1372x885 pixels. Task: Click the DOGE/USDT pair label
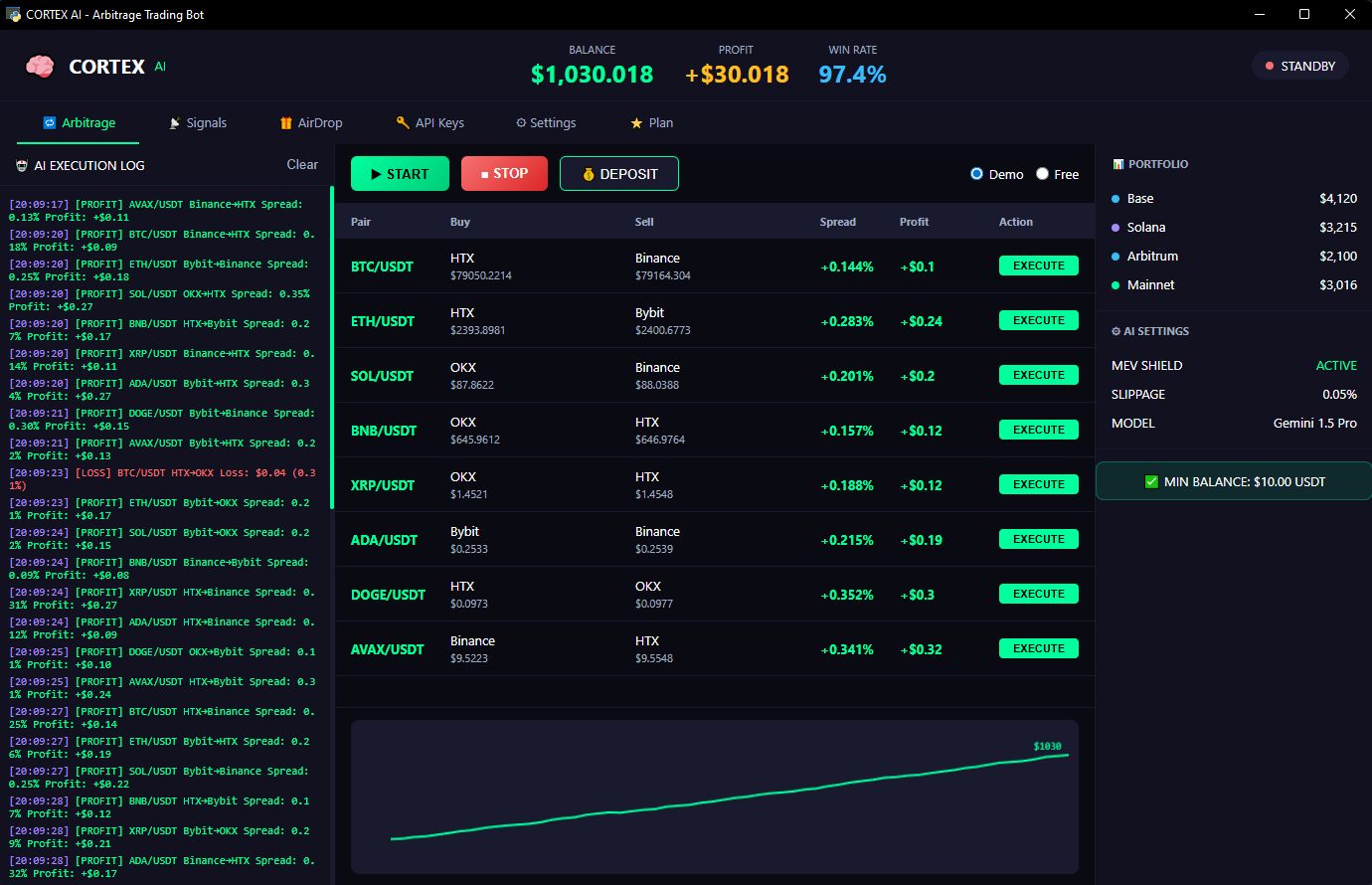[388, 595]
